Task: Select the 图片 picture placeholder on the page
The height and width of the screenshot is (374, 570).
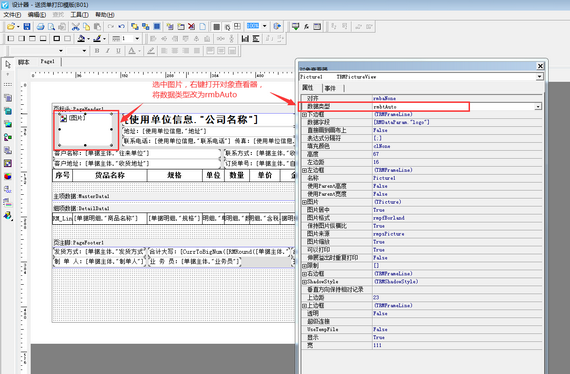Action: [x=86, y=130]
